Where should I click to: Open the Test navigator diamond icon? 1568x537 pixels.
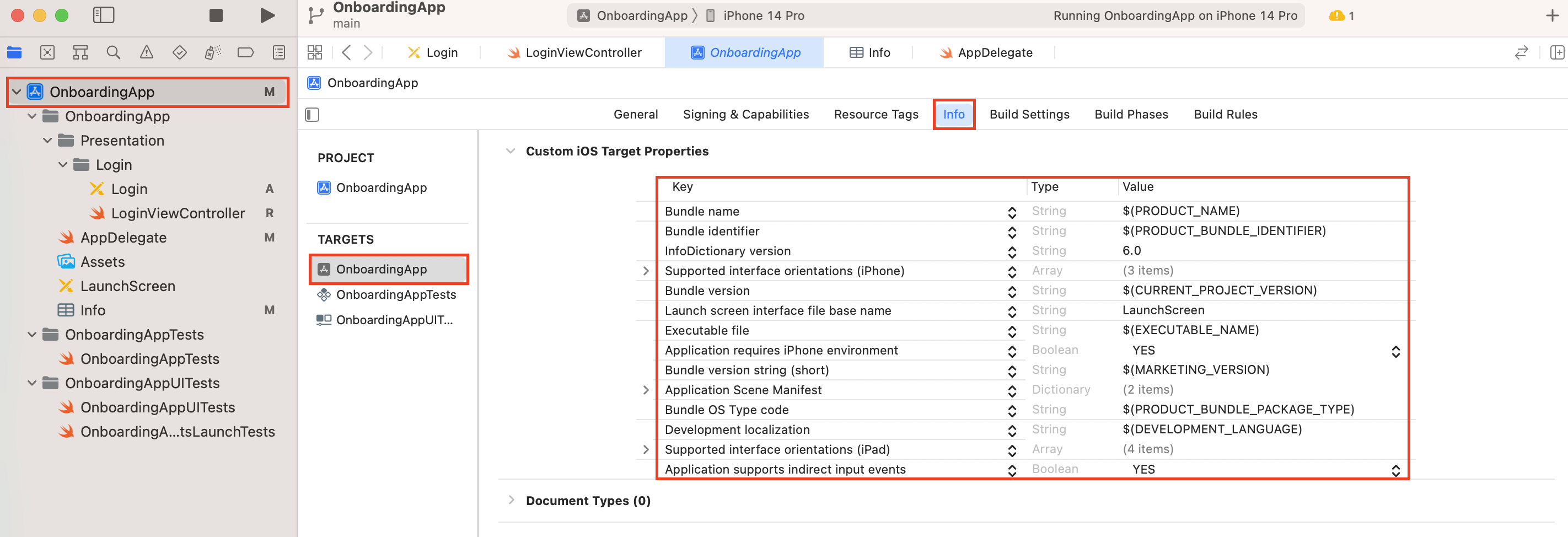[180, 52]
